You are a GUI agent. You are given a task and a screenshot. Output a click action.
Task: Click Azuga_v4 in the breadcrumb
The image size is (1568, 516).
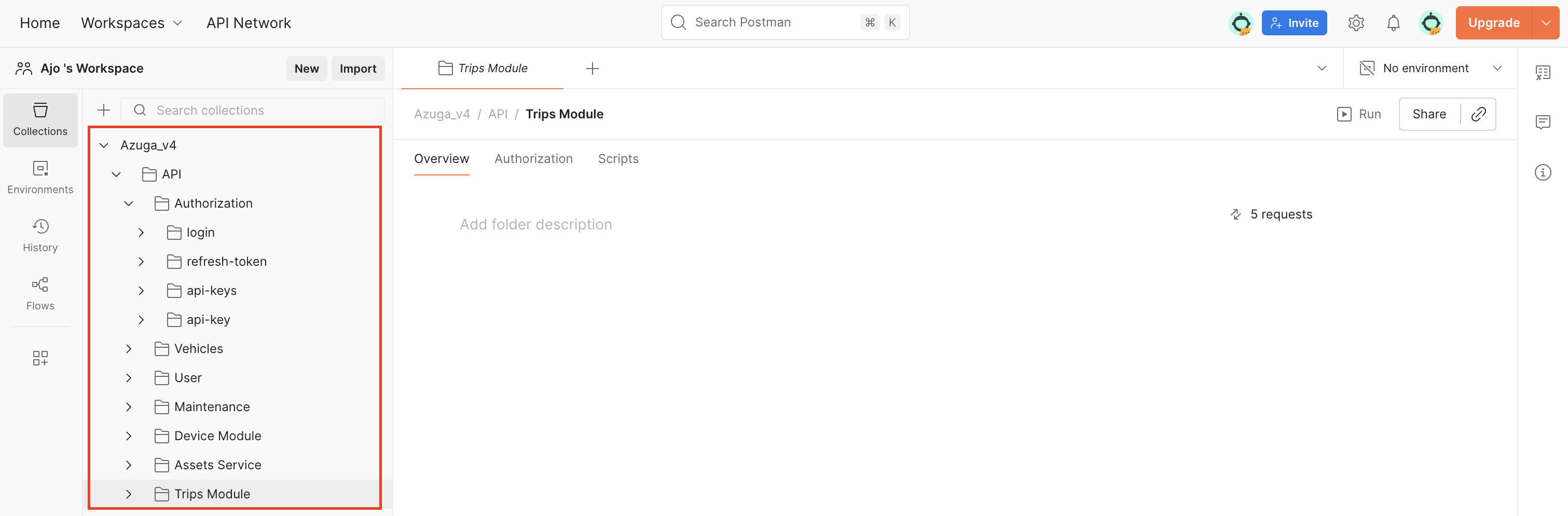tap(442, 114)
